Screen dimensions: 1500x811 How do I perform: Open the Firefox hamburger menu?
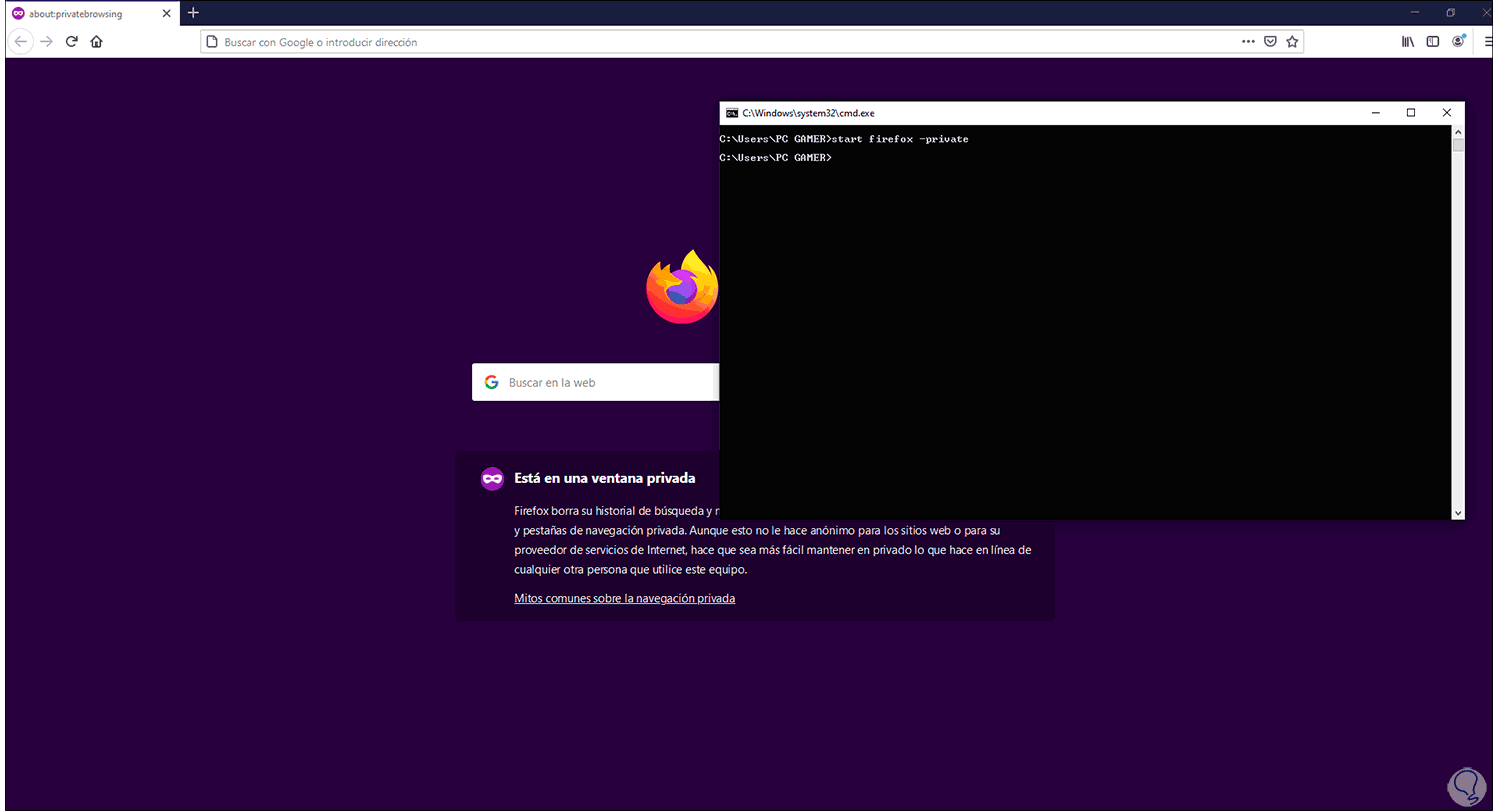[1488, 42]
